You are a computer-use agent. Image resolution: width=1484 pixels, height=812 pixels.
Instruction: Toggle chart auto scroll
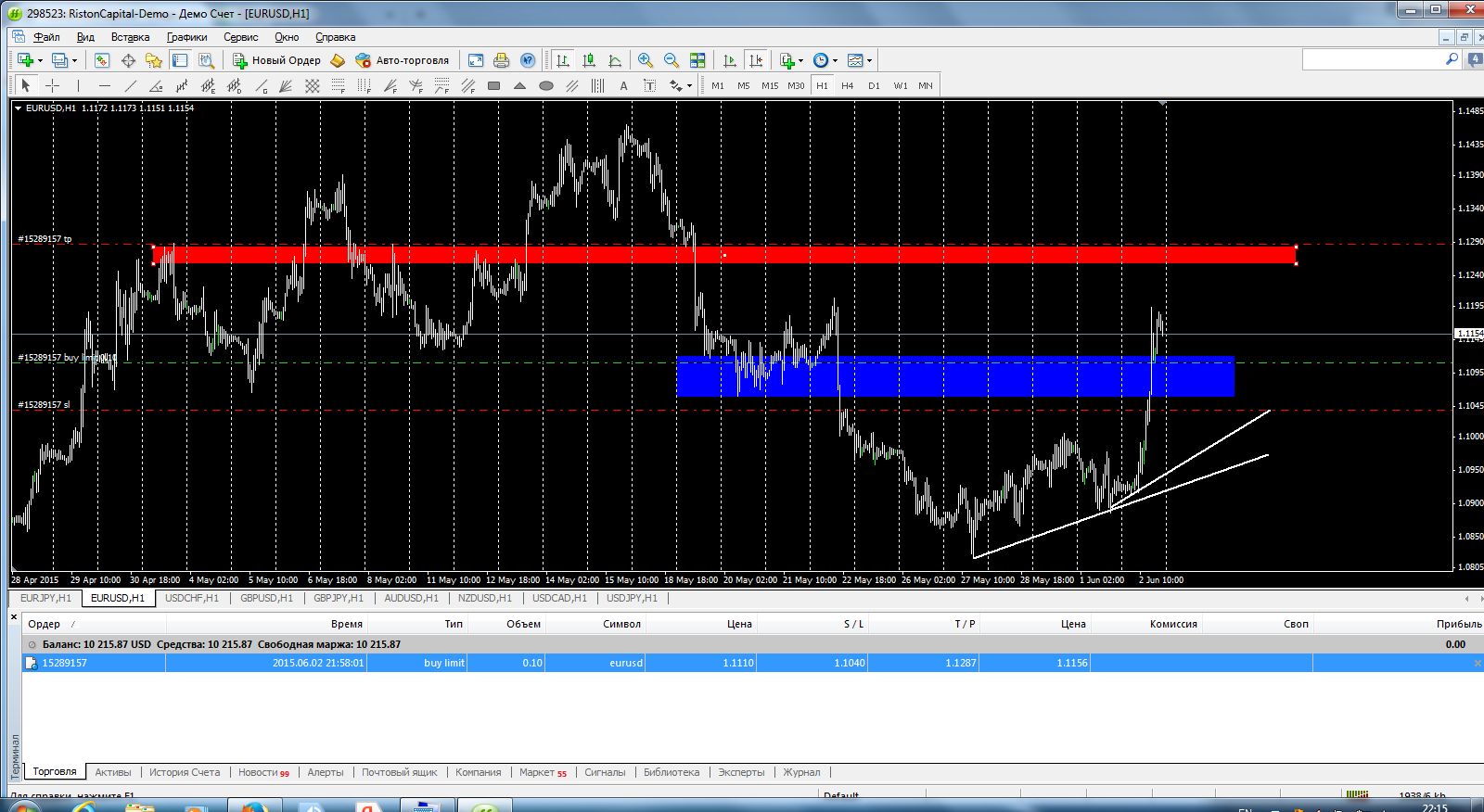[x=730, y=60]
